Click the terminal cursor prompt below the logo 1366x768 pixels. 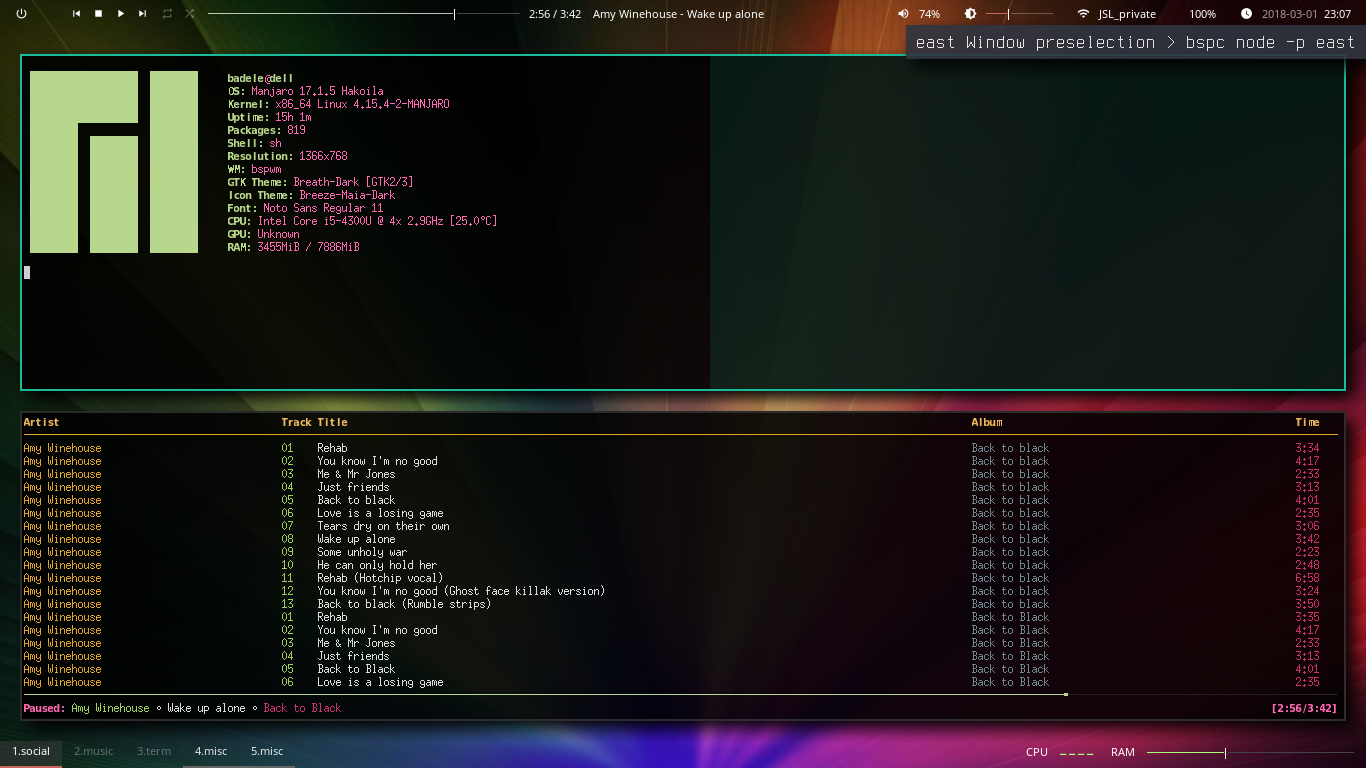pos(27,272)
